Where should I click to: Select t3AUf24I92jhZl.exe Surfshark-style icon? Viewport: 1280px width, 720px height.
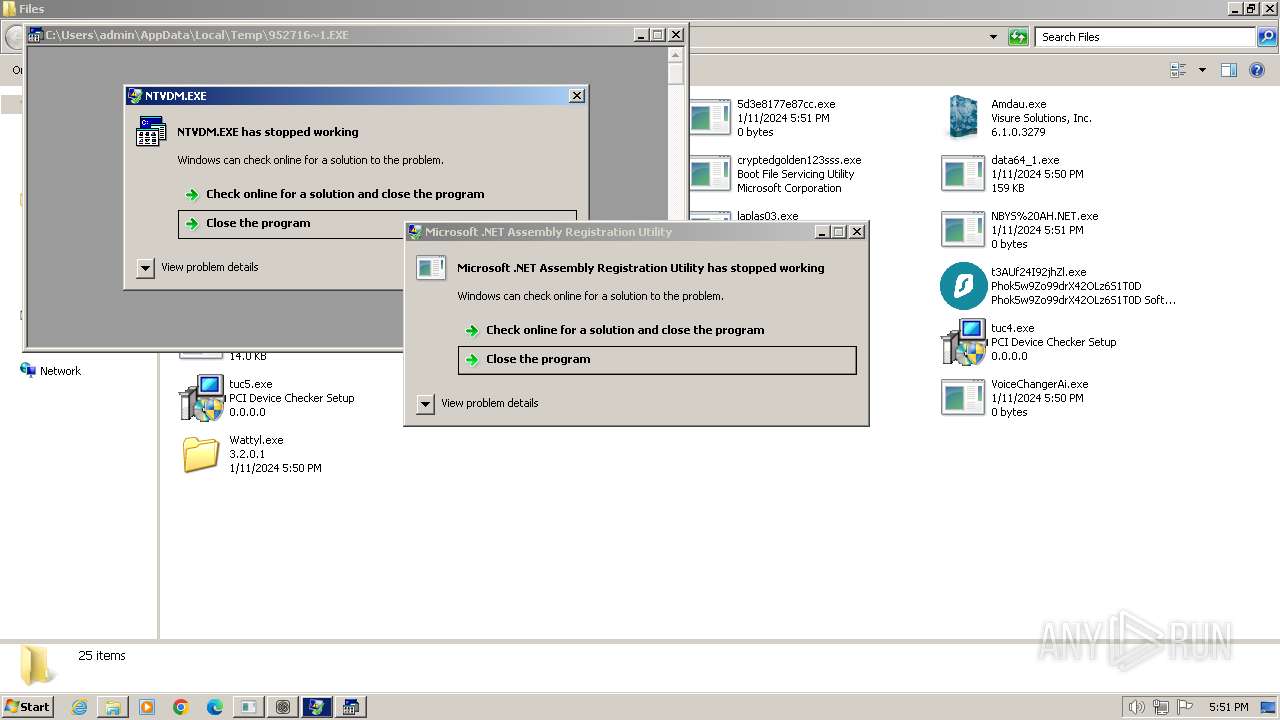click(963, 285)
